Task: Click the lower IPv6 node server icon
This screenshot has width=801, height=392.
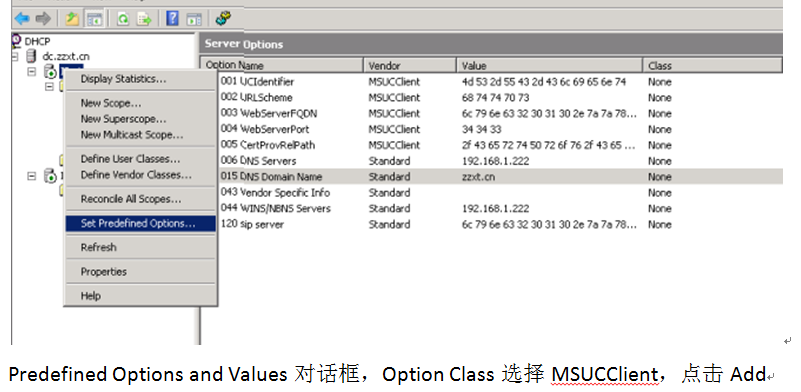Action: [x=50, y=176]
